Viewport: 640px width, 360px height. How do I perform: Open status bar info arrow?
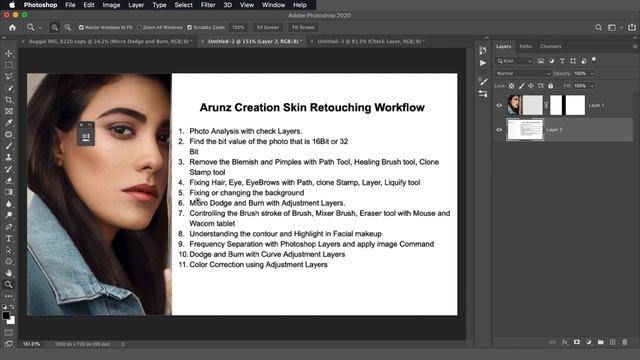pos(123,344)
